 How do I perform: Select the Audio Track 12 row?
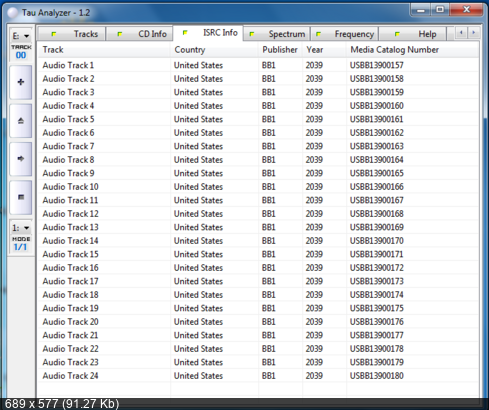pyautogui.click(x=258, y=214)
